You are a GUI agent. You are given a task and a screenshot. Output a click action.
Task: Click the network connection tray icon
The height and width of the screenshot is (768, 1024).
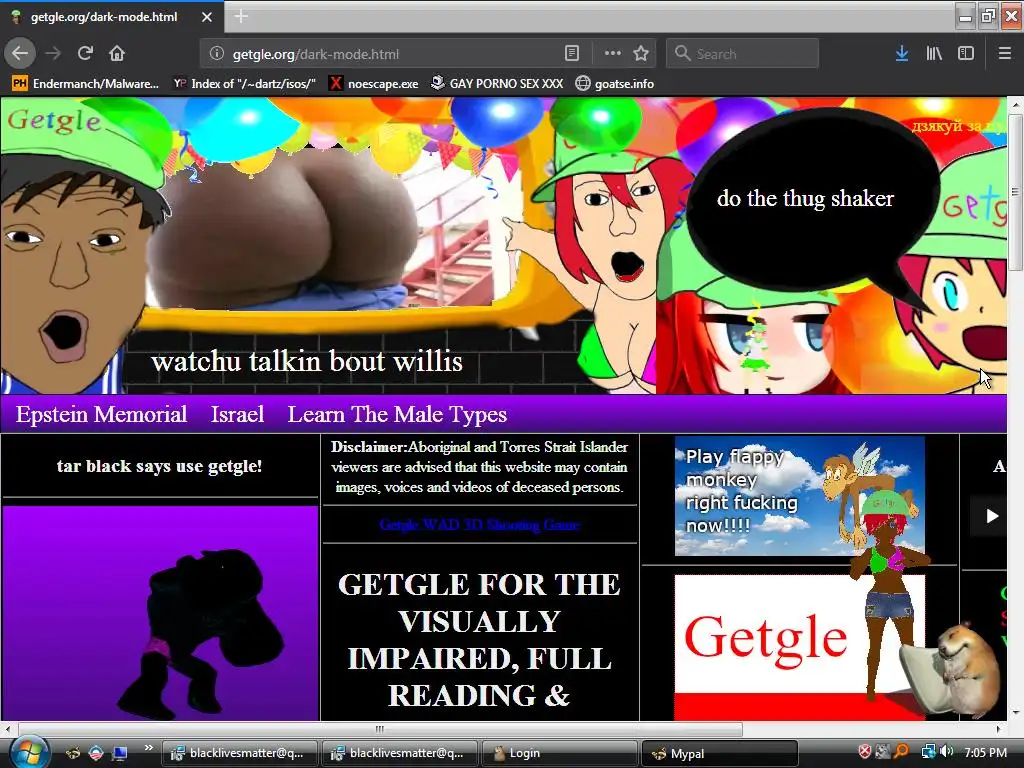pos(928,752)
